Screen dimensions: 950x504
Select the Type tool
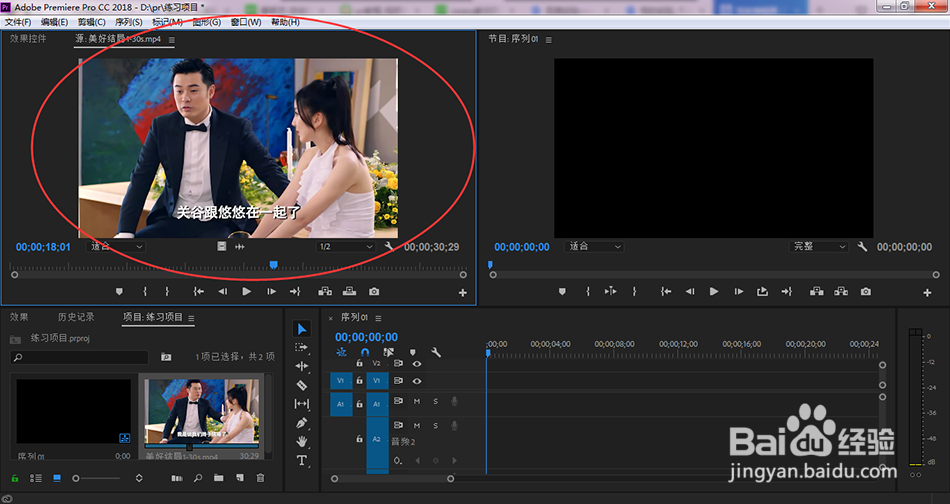302,460
